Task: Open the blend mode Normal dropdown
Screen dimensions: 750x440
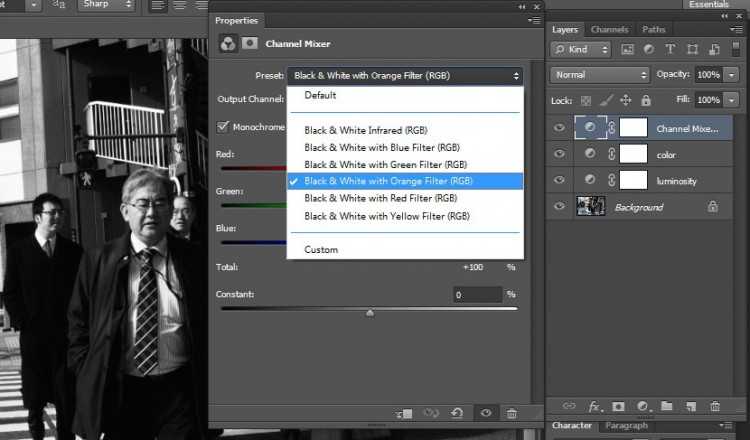Action: 600,75
